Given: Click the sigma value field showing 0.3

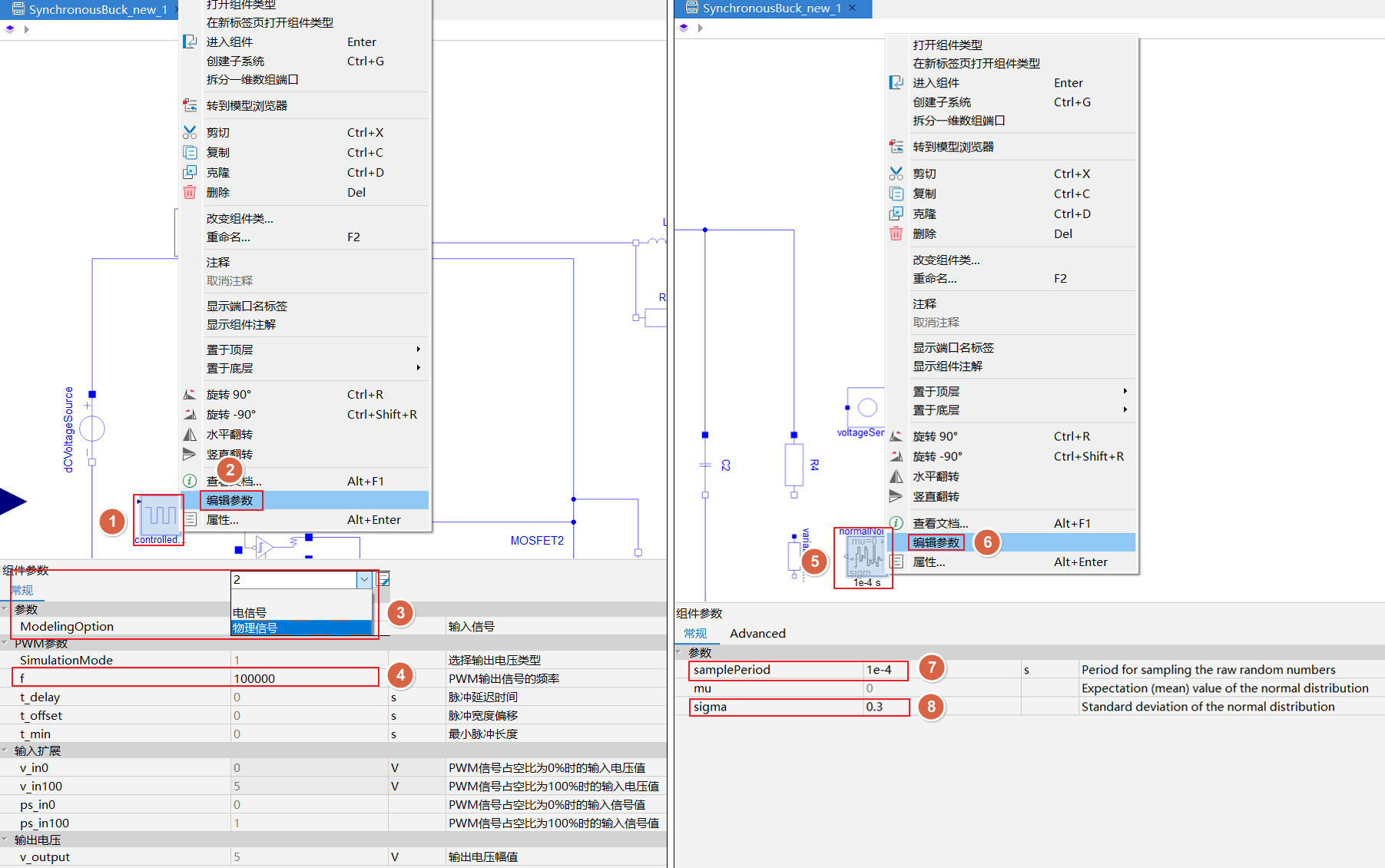Looking at the screenshot, I should [885, 707].
